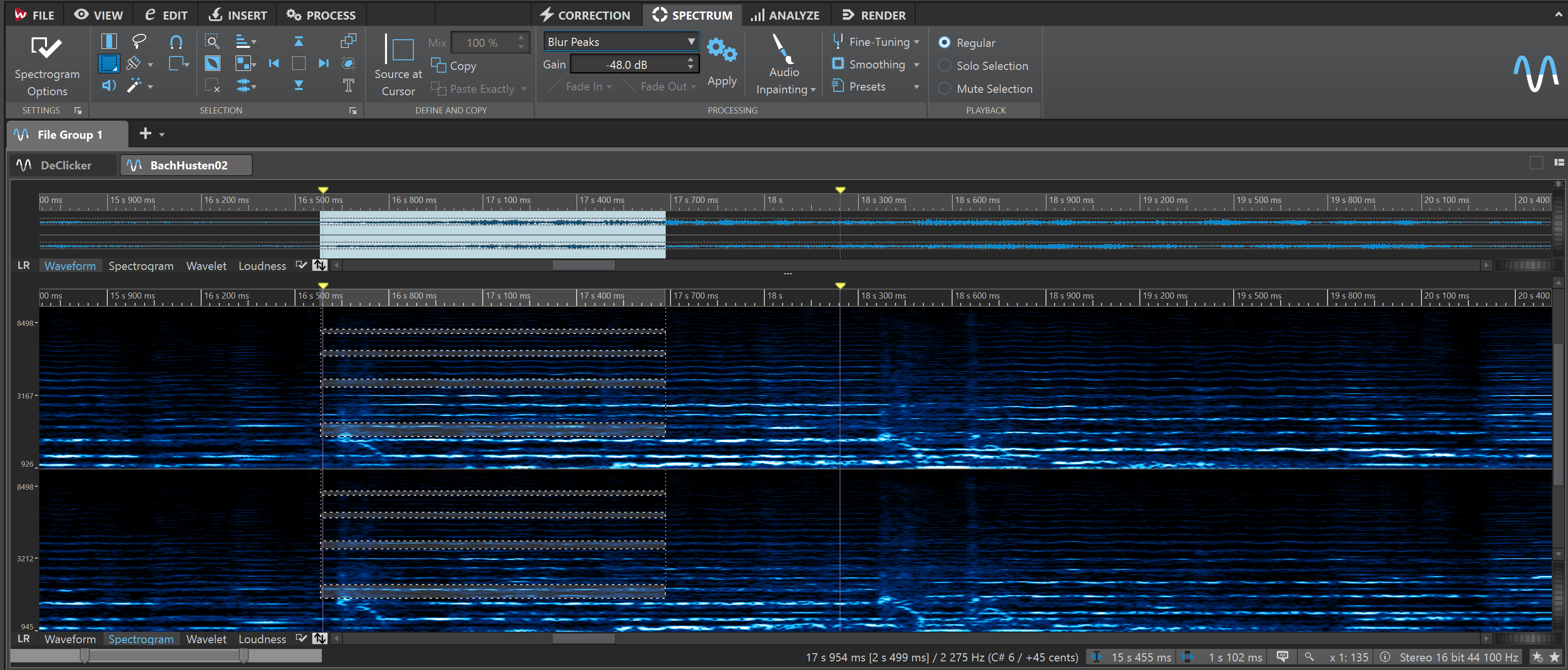
Task: Select the rectangular selection tool
Action: pos(109,63)
